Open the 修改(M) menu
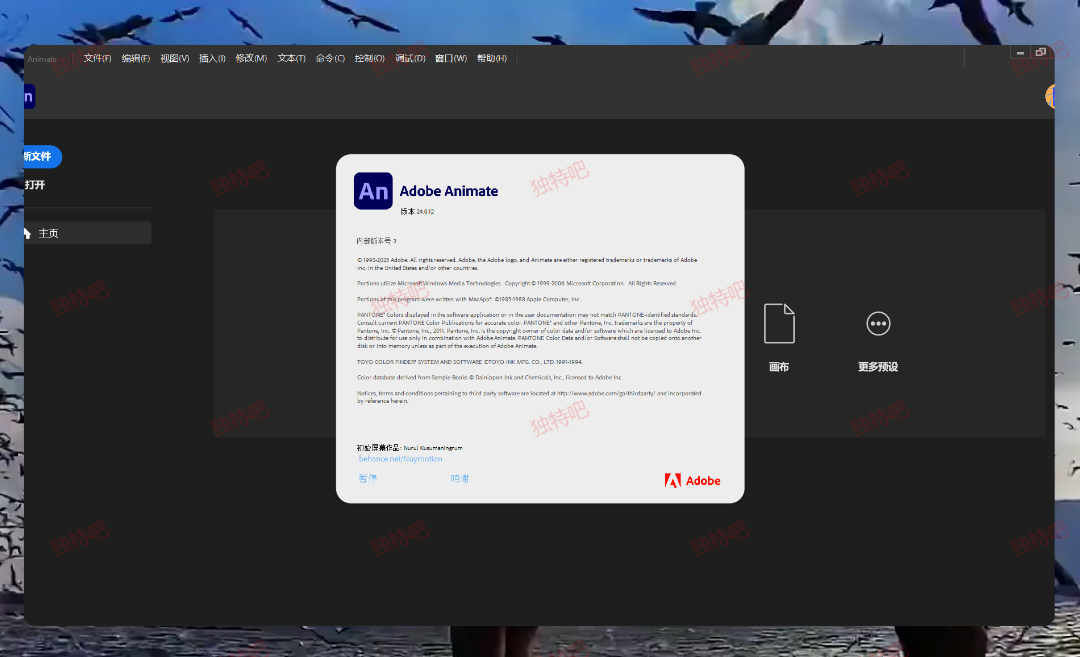 pyautogui.click(x=251, y=59)
